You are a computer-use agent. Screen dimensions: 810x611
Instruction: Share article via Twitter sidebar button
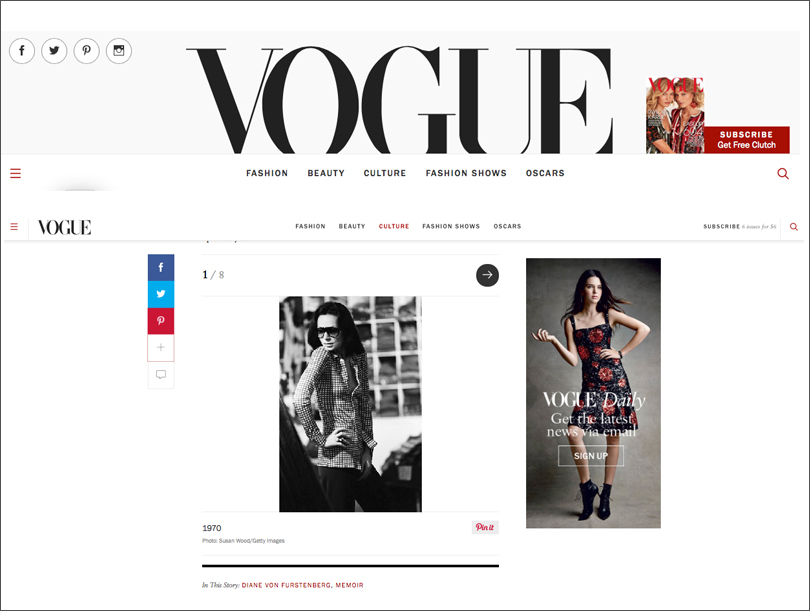[x=161, y=294]
